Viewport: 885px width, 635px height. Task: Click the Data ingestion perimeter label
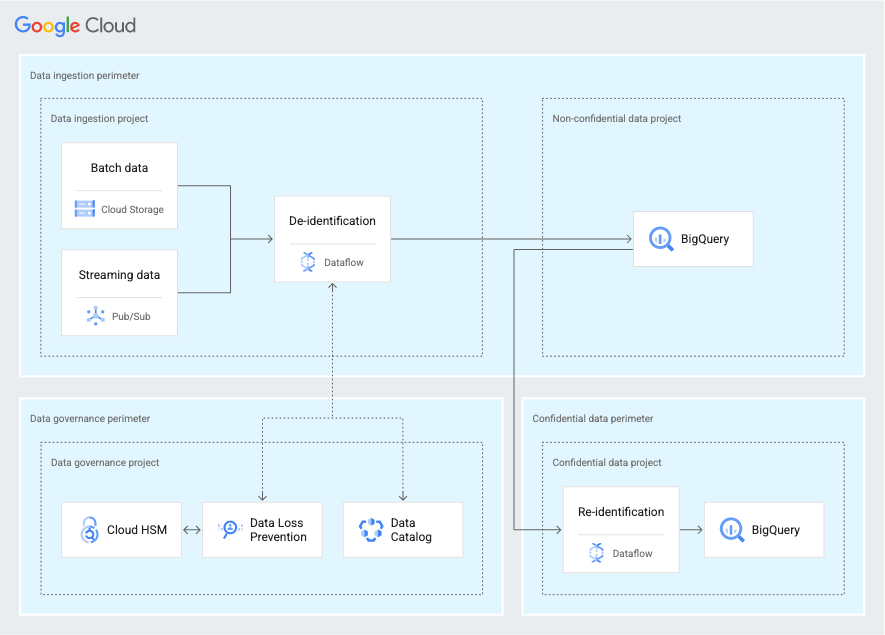84,75
